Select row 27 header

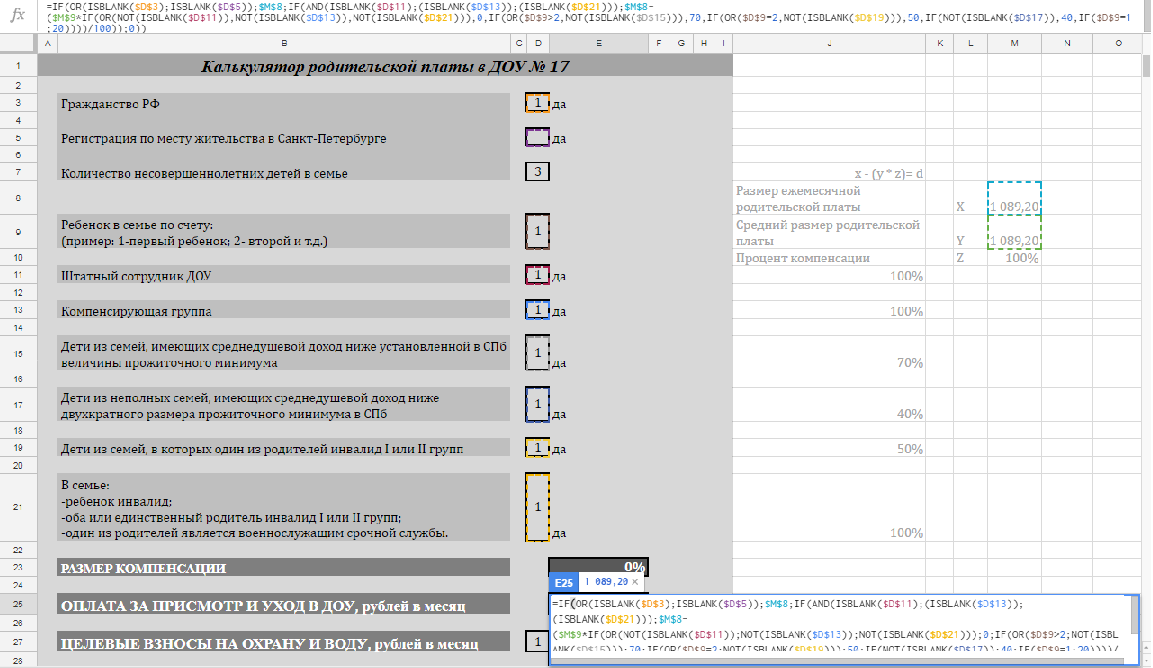tap(18, 642)
